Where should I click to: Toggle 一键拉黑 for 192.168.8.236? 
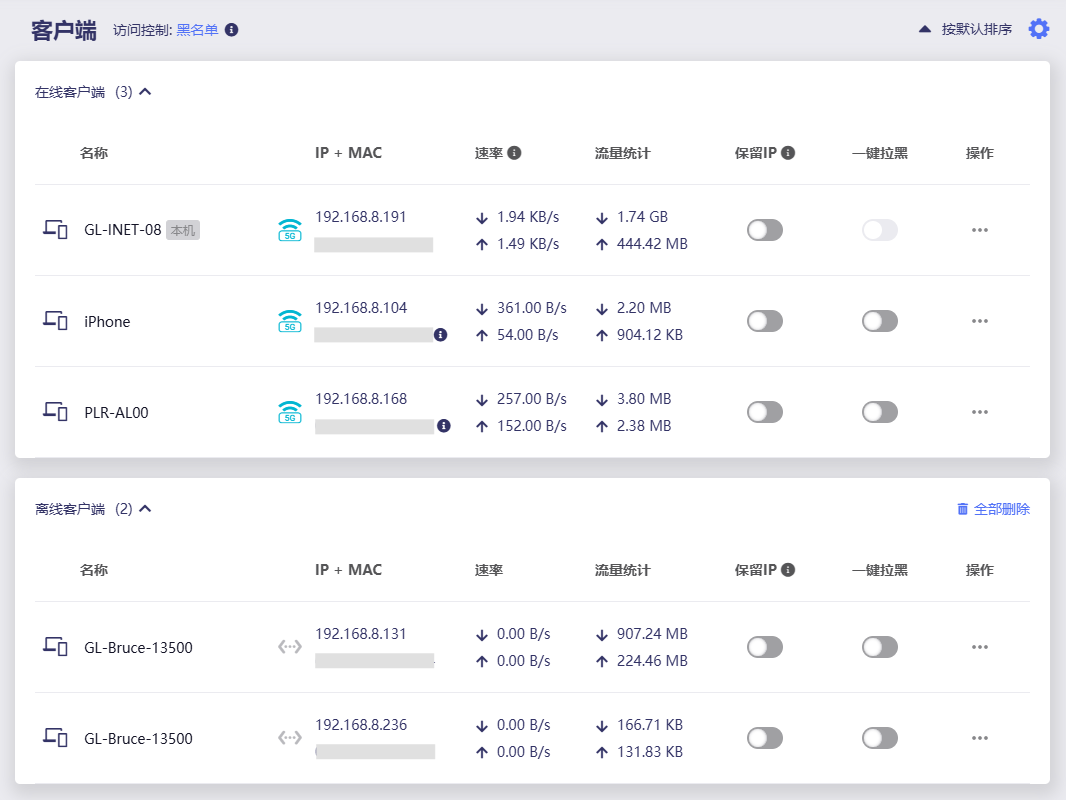[880, 738]
